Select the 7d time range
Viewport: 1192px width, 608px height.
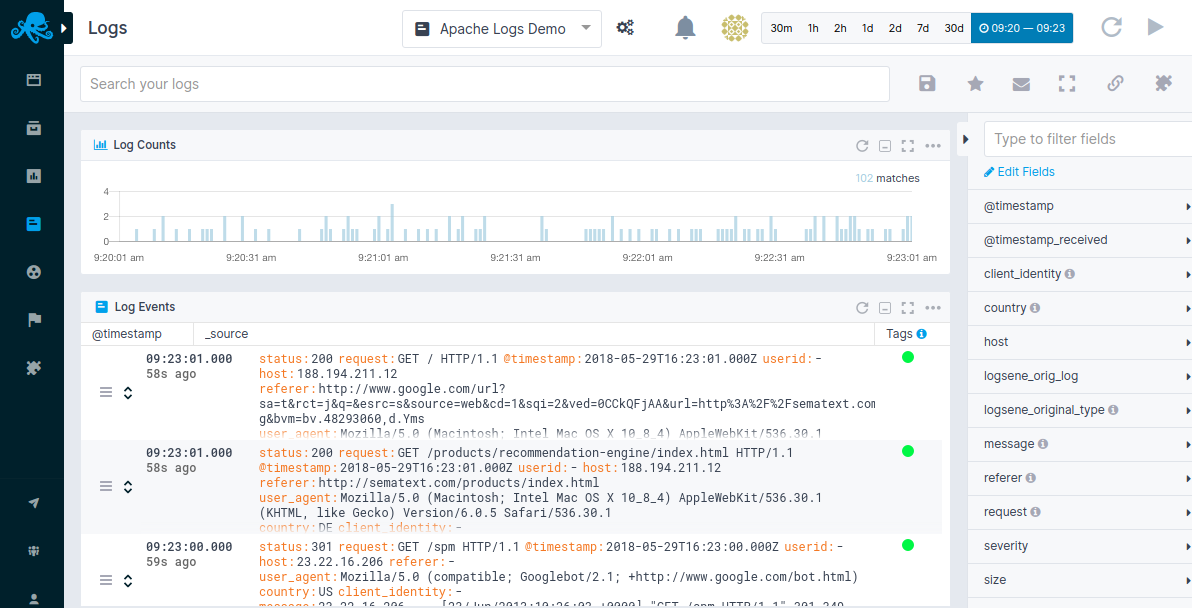click(922, 28)
